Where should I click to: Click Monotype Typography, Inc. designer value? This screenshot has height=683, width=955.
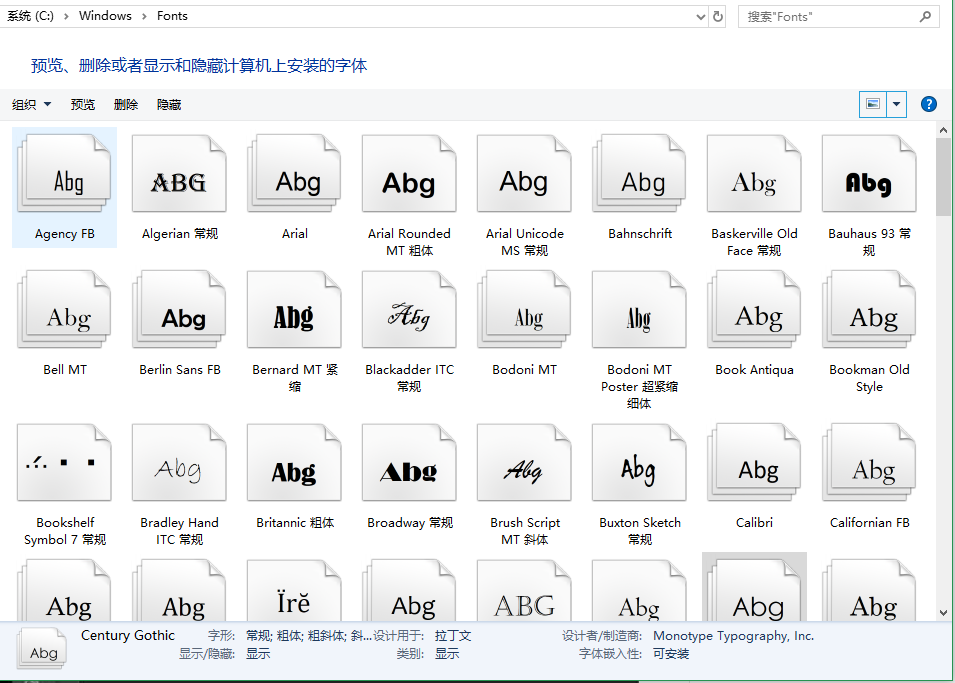click(x=733, y=636)
